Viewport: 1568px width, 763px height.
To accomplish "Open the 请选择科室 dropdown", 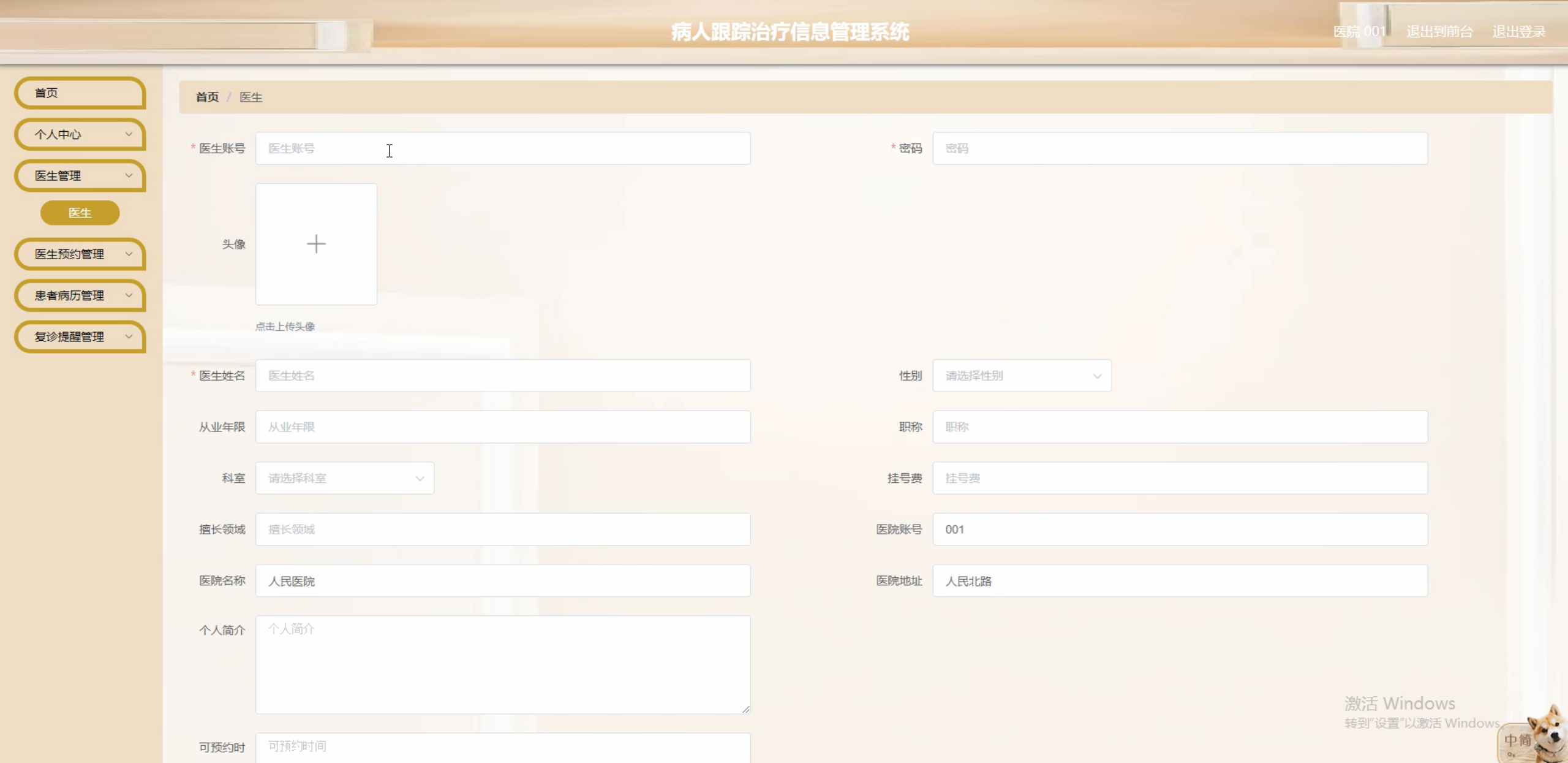I will [344, 478].
